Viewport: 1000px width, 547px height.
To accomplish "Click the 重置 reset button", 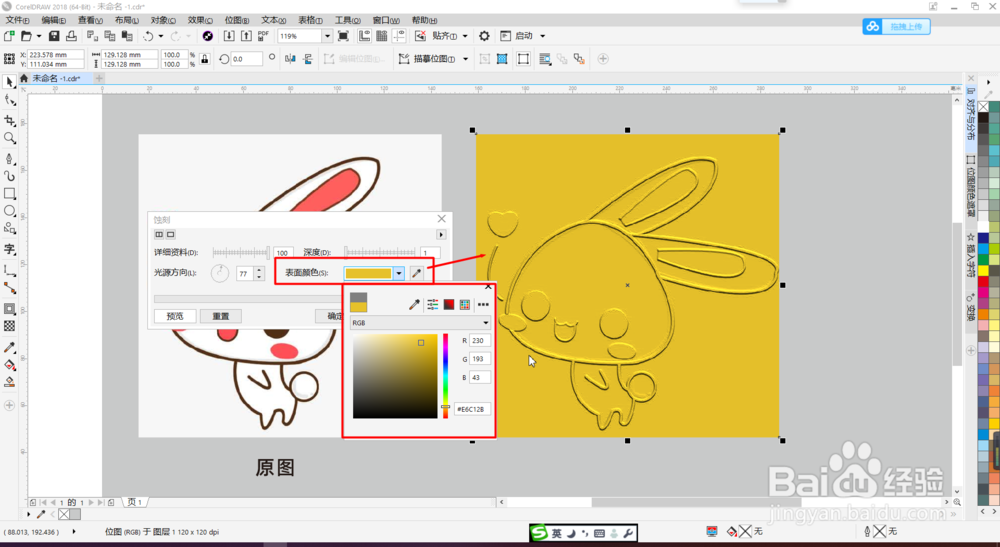I will (x=221, y=316).
